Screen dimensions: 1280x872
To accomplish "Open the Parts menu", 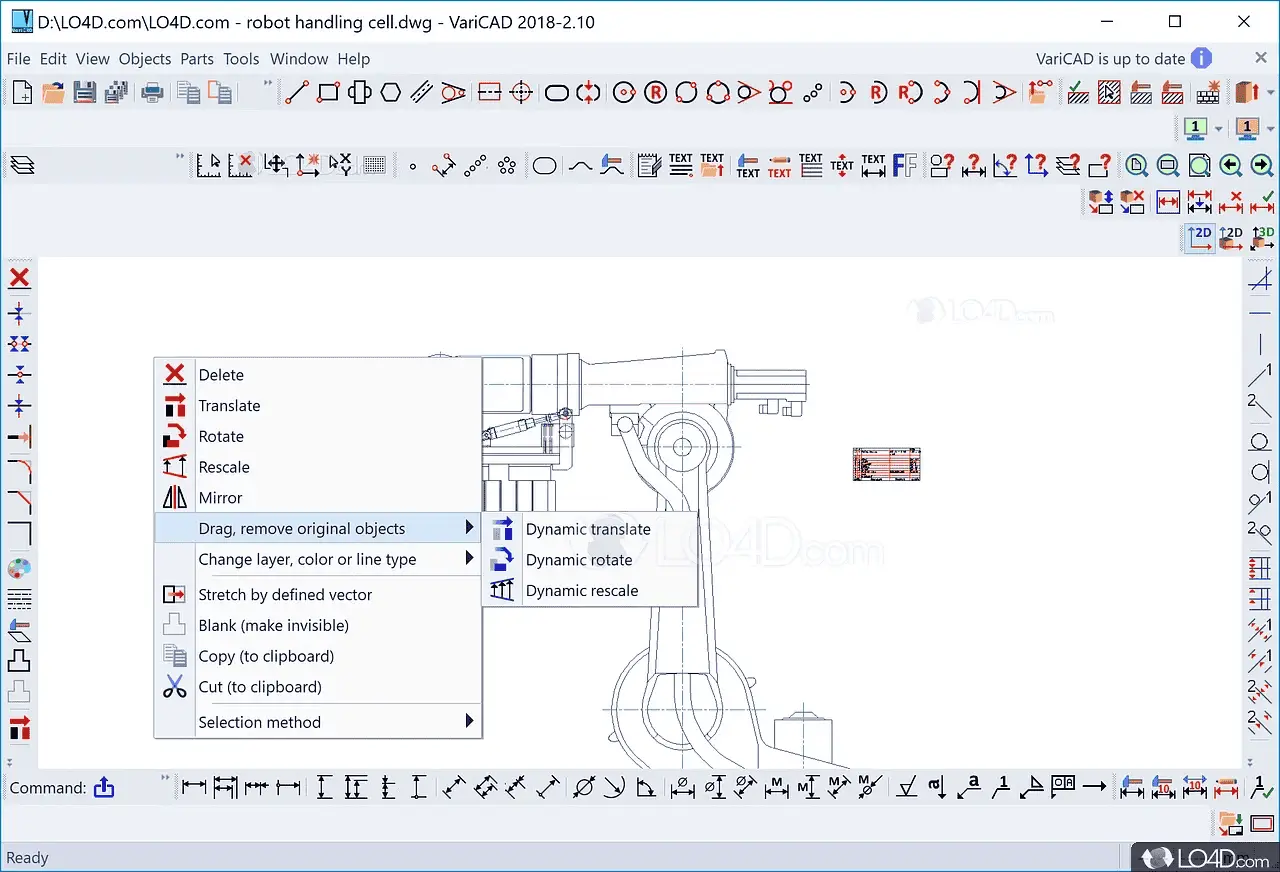I will pos(197,59).
